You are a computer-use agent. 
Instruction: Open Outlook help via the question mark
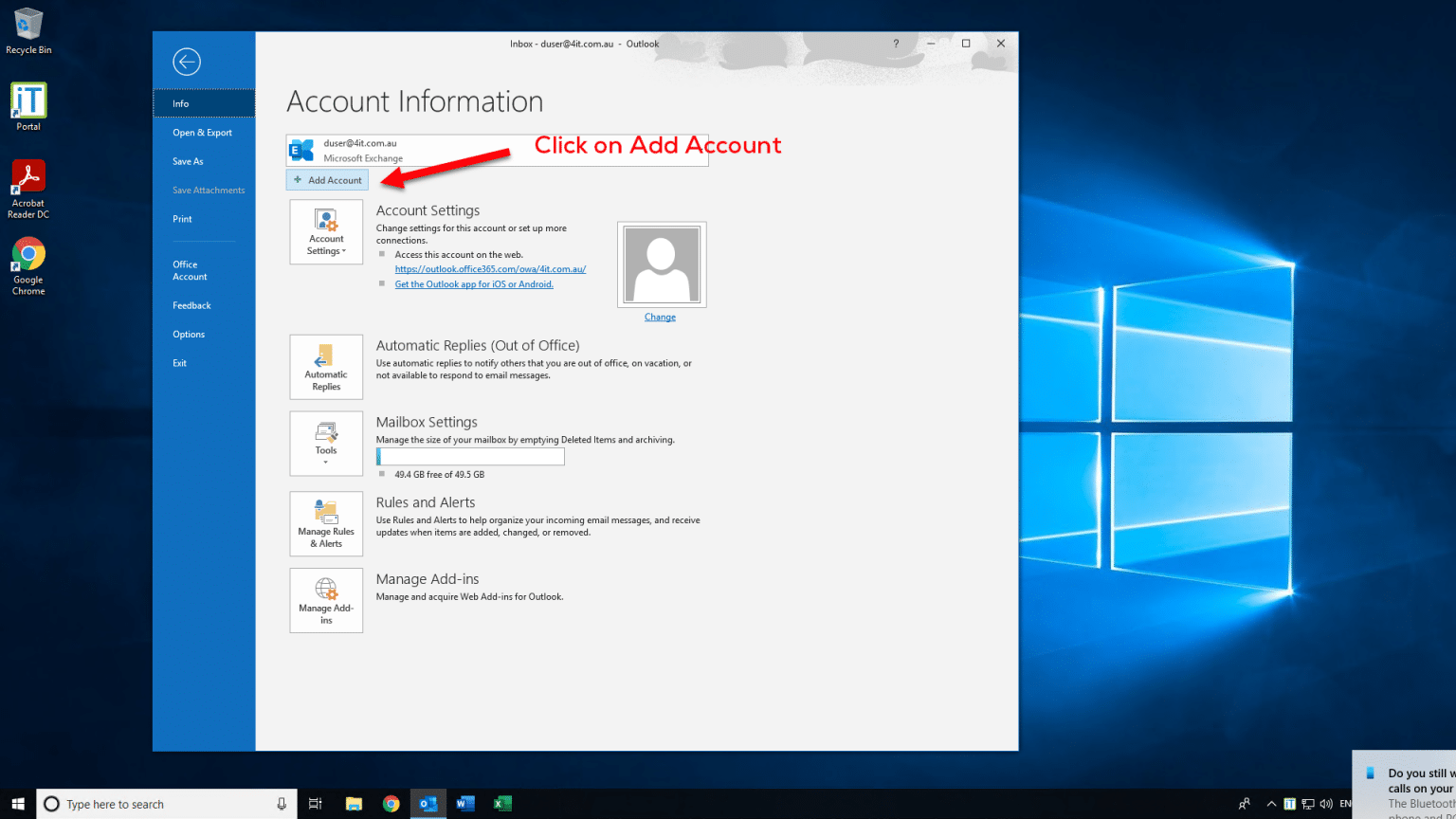(896, 44)
